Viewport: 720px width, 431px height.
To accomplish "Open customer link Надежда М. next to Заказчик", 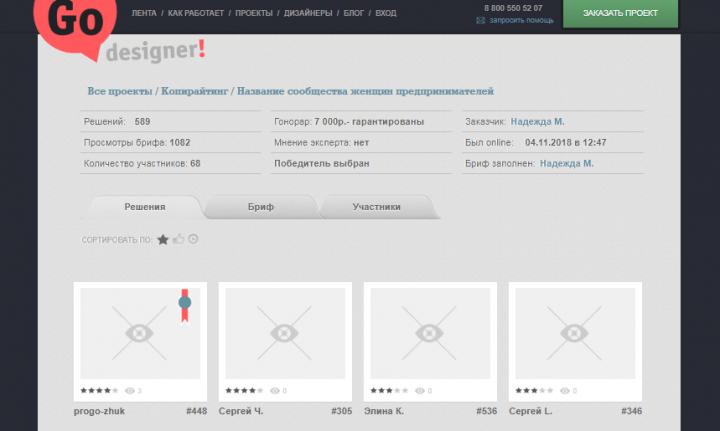I will click(538, 122).
